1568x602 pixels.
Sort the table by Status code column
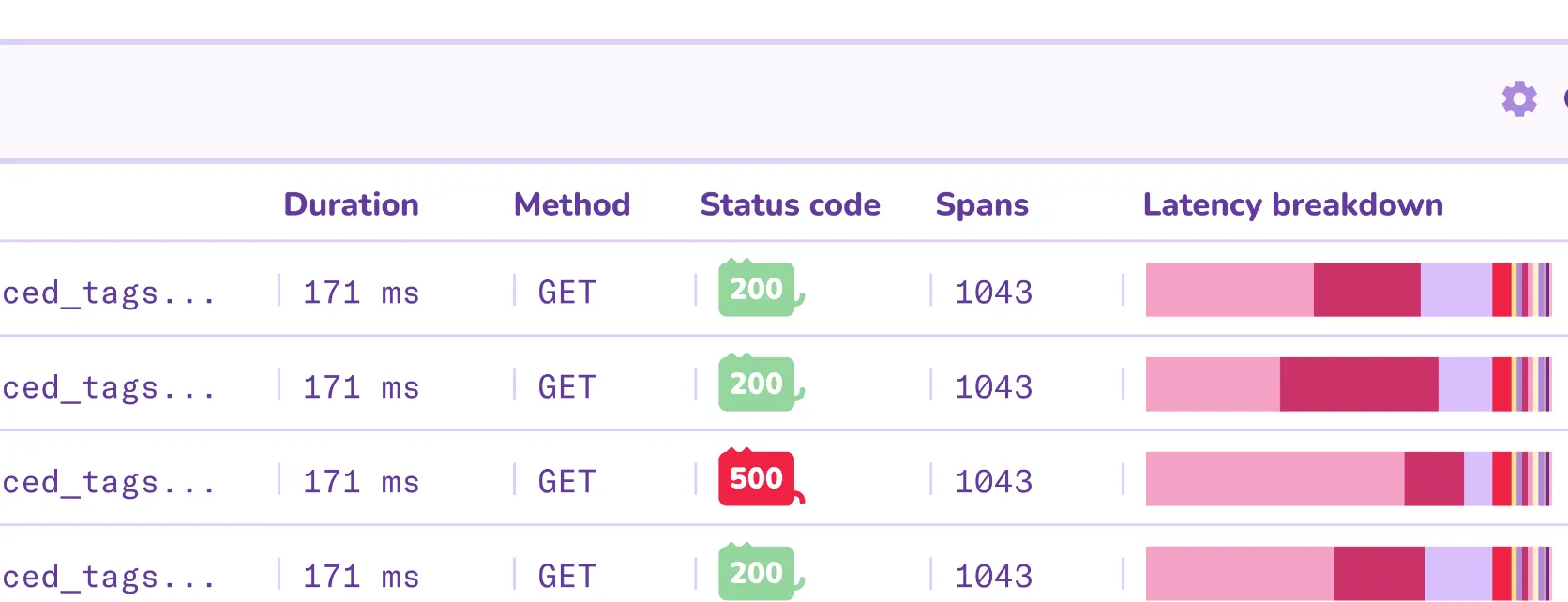(x=790, y=204)
